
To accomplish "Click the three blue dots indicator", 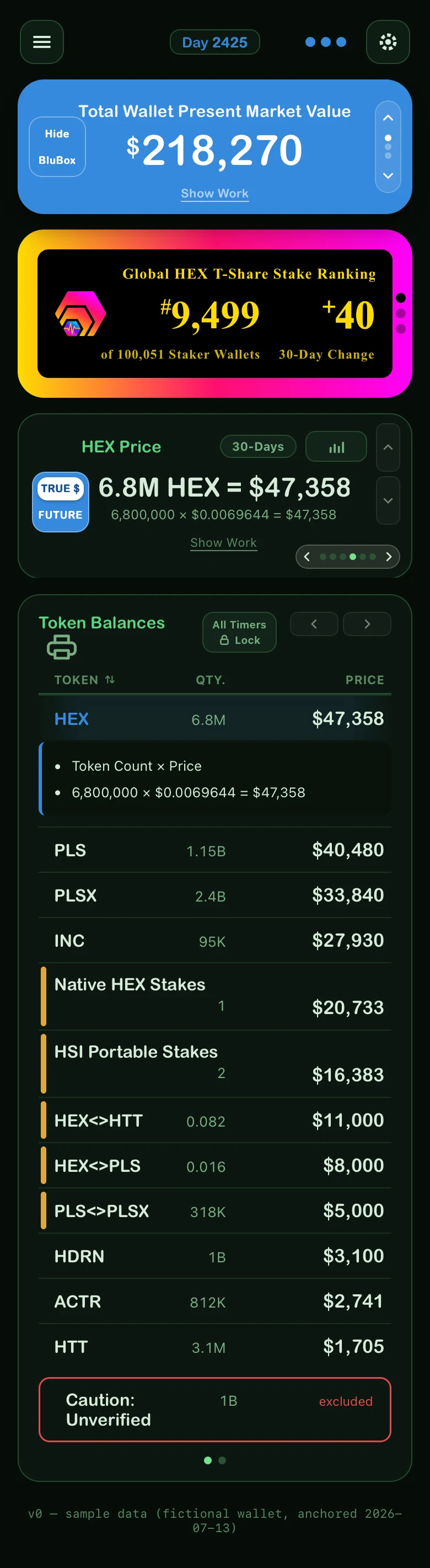I will click(x=325, y=42).
